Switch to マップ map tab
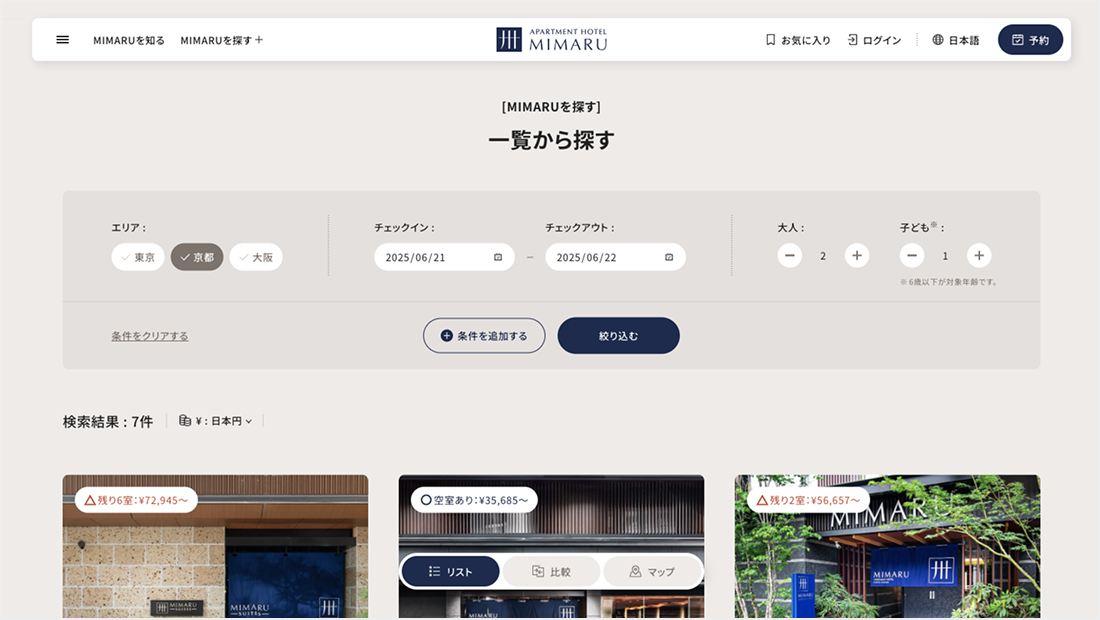The width and height of the screenshot is (1100, 620). [x=652, y=572]
